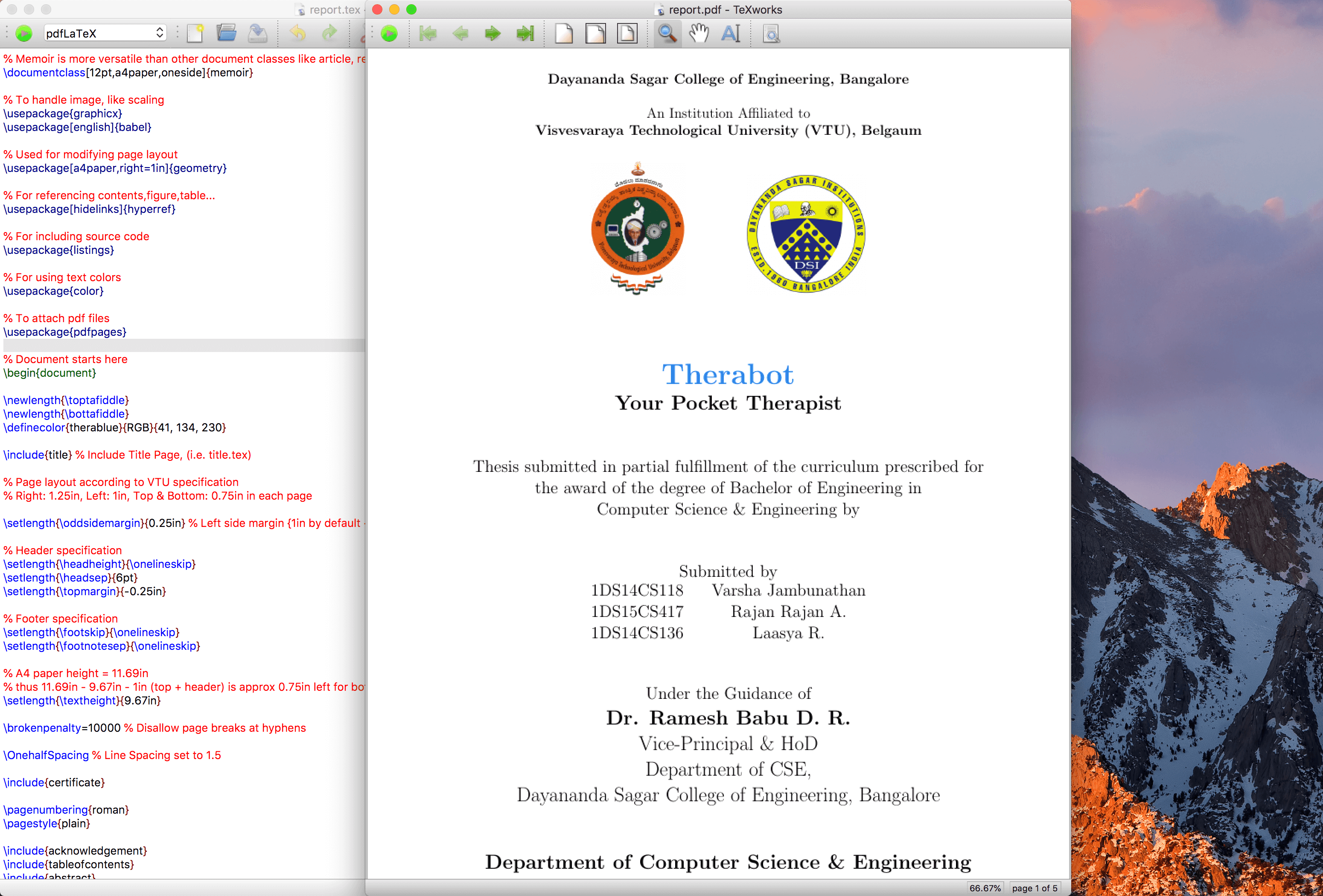Click the \pagestyle{plain} line
1323x896 pixels.
pyautogui.click(x=47, y=824)
